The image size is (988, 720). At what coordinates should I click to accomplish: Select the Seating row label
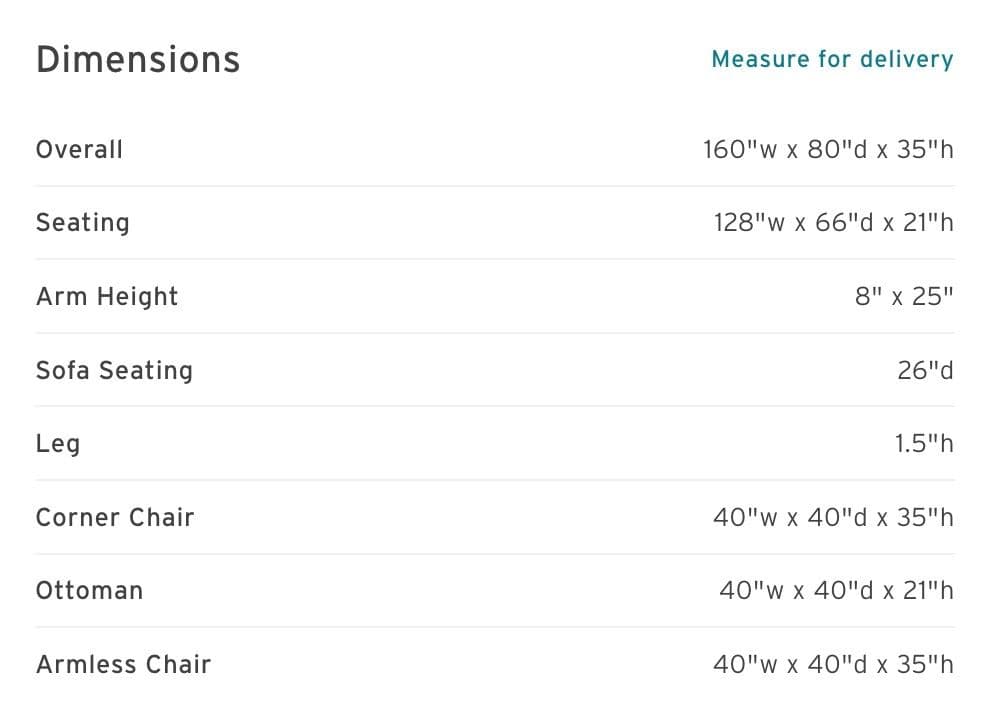pyautogui.click(x=83, y=223)
